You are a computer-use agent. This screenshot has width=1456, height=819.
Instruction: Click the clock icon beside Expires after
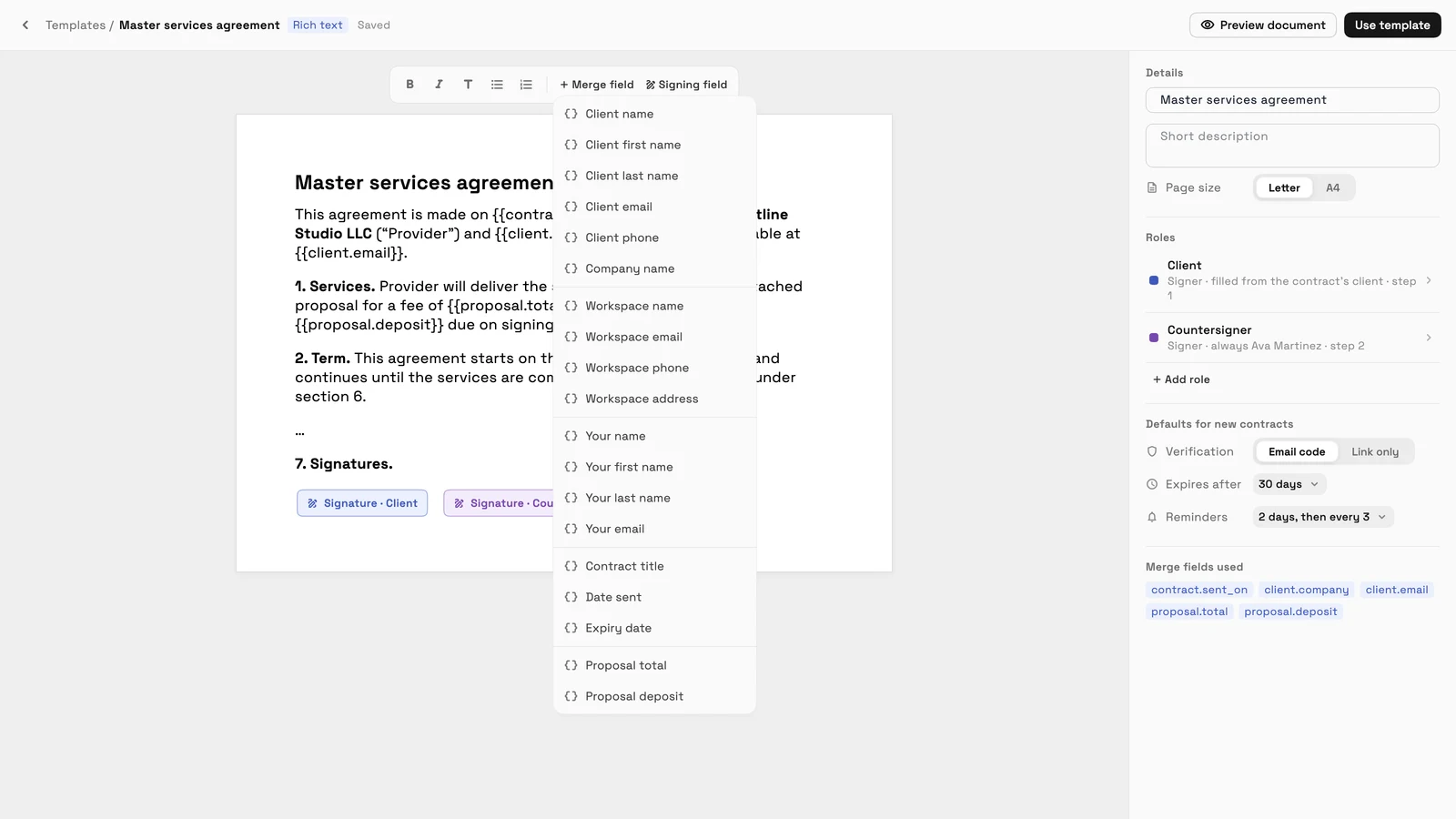(x=1152, y=484)
